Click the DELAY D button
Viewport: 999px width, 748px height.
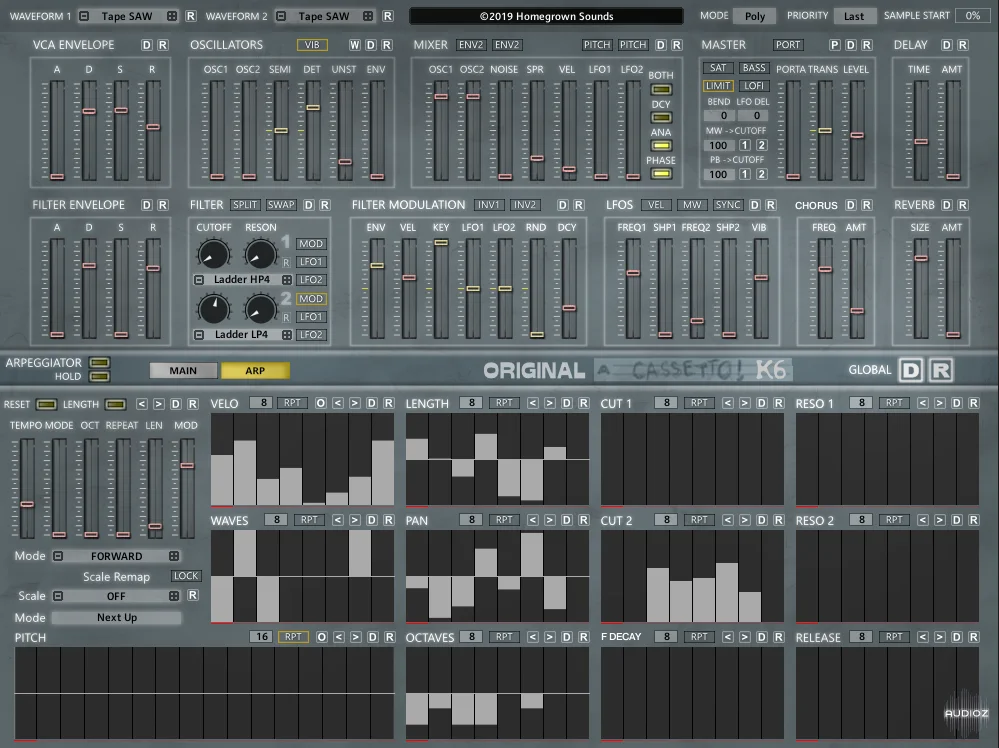point(947,45)
